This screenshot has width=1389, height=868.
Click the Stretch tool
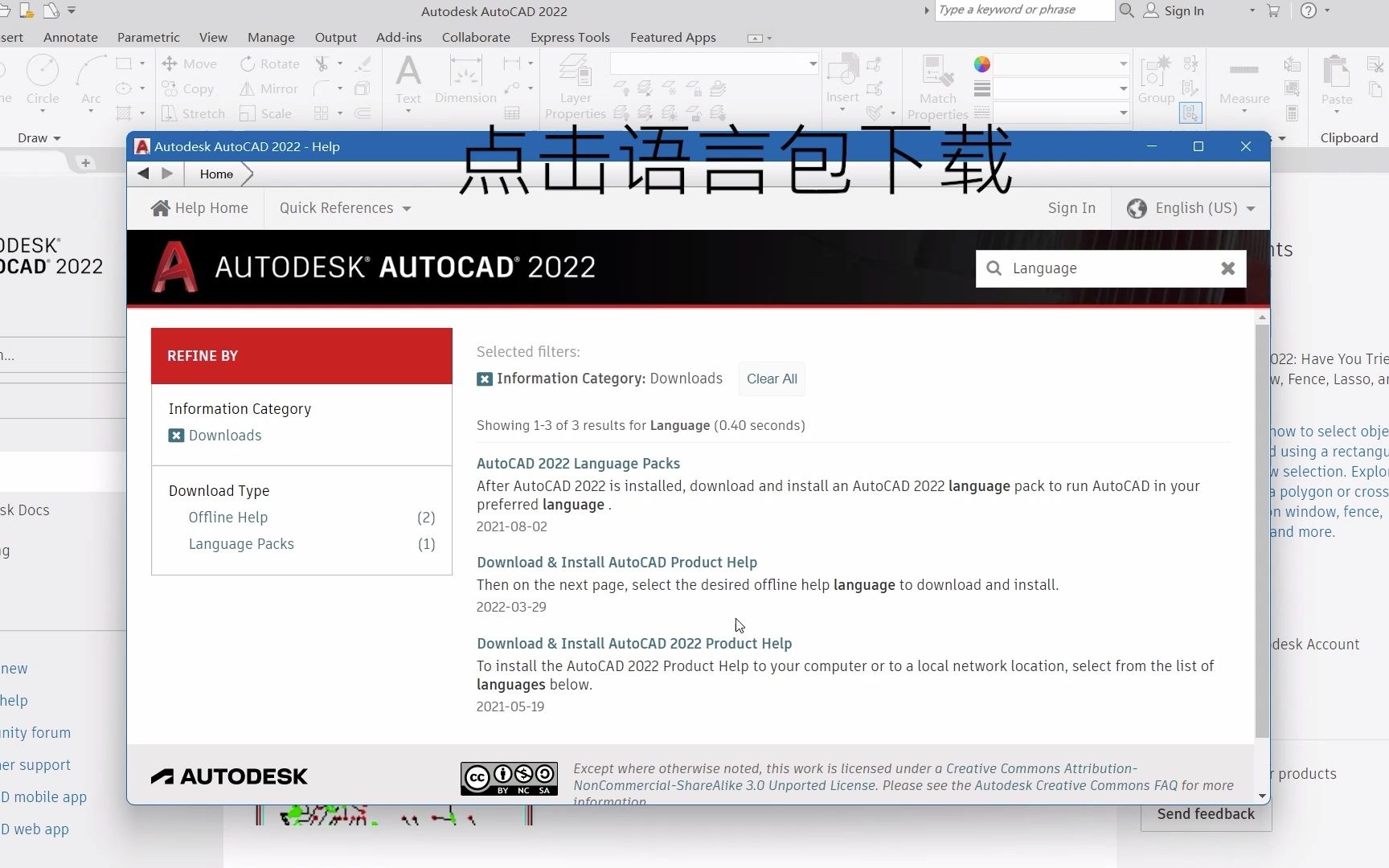(x=194, y=113)
